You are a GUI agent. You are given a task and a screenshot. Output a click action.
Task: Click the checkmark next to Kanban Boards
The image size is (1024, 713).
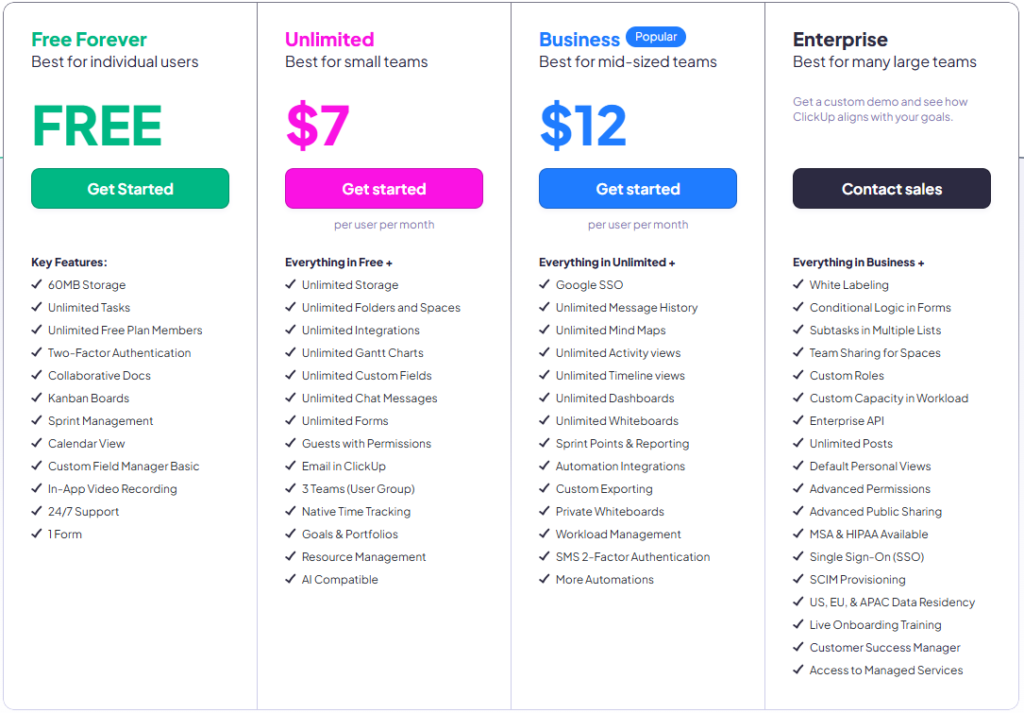[36, 398]
